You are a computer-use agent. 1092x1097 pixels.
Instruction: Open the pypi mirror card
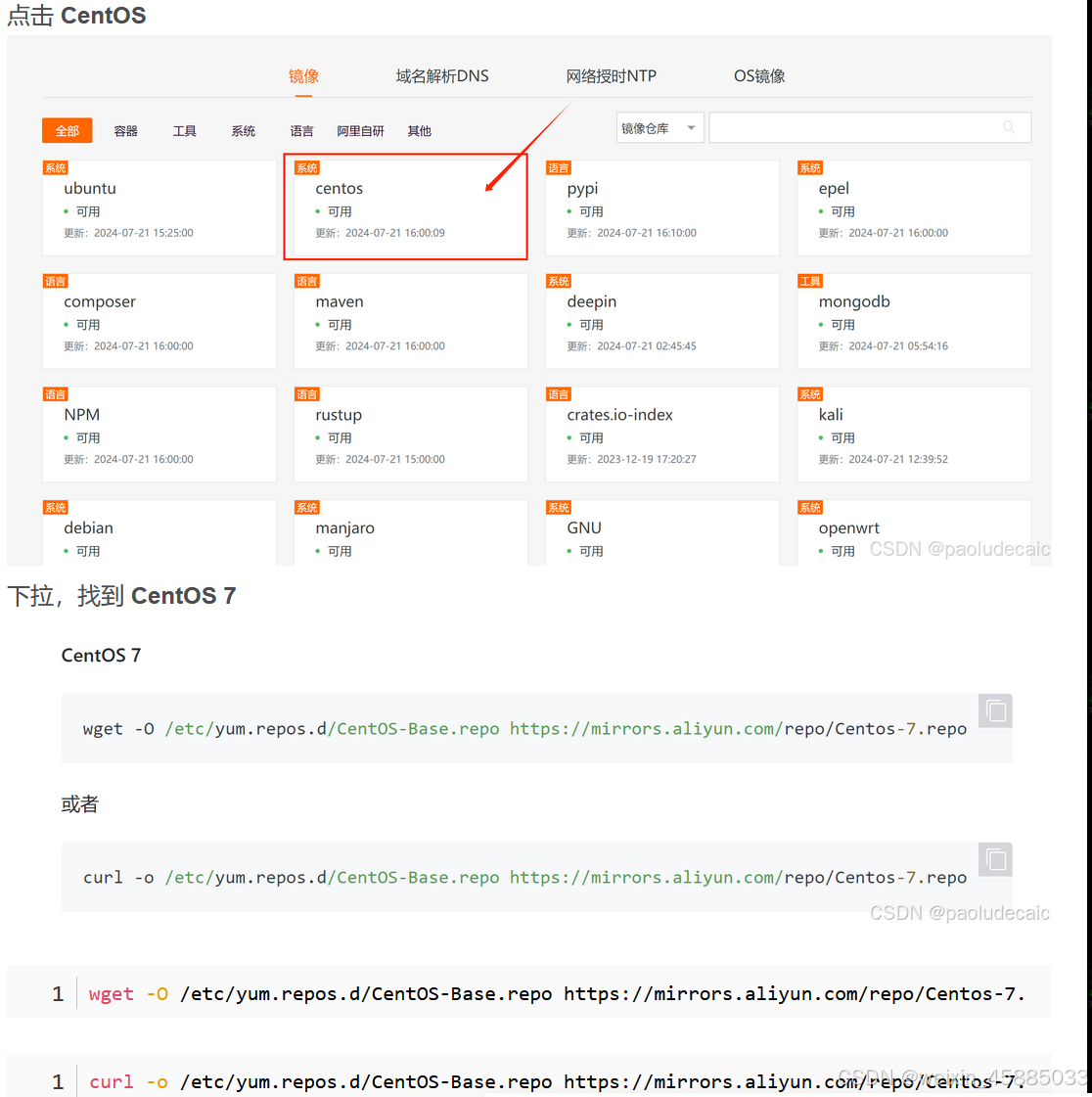tap(662, 207)
